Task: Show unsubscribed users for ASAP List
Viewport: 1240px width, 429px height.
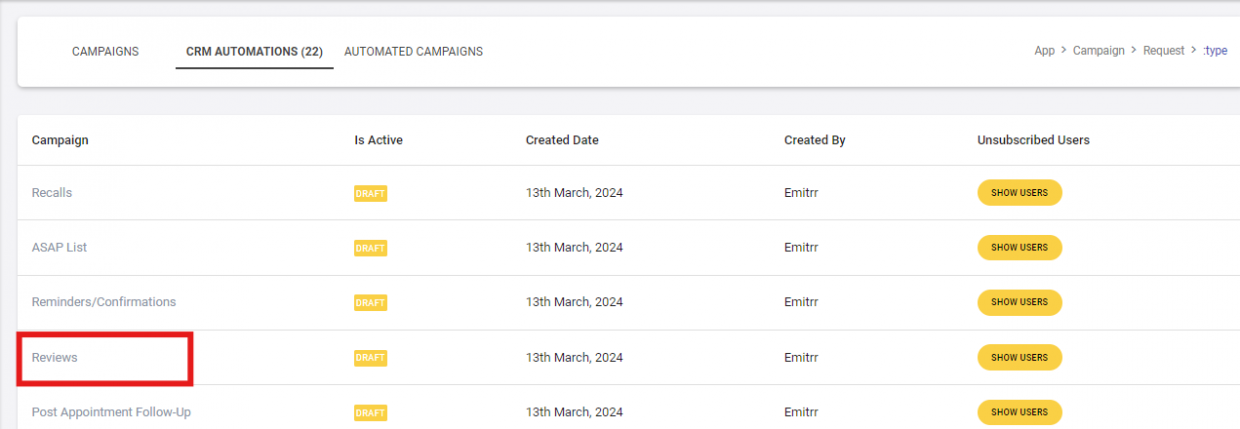Action: pyautogui.click(x=1019, y=247)
